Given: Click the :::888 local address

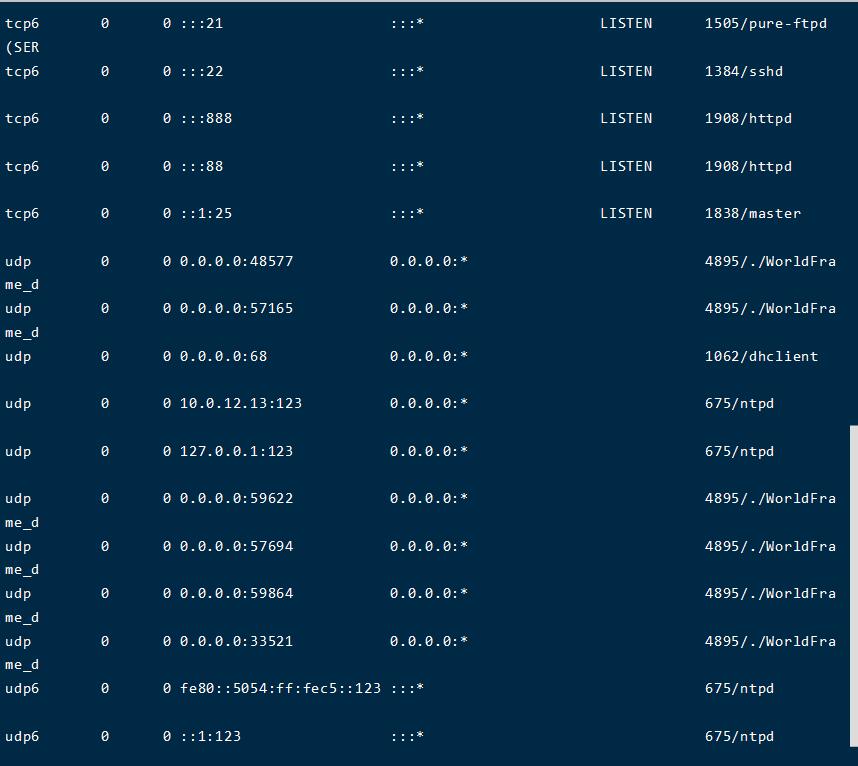Looking at the screenshot, I should (x=206, y=118).
